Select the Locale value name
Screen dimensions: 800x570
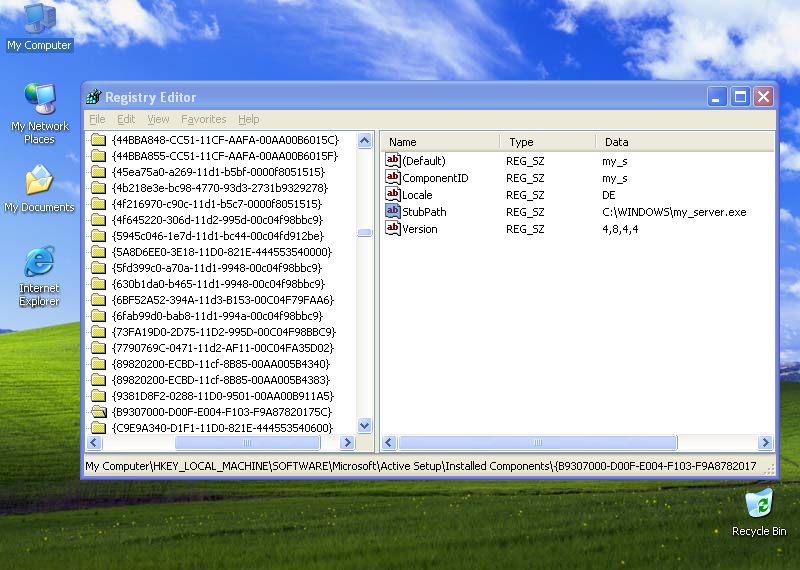pos(417,195)
